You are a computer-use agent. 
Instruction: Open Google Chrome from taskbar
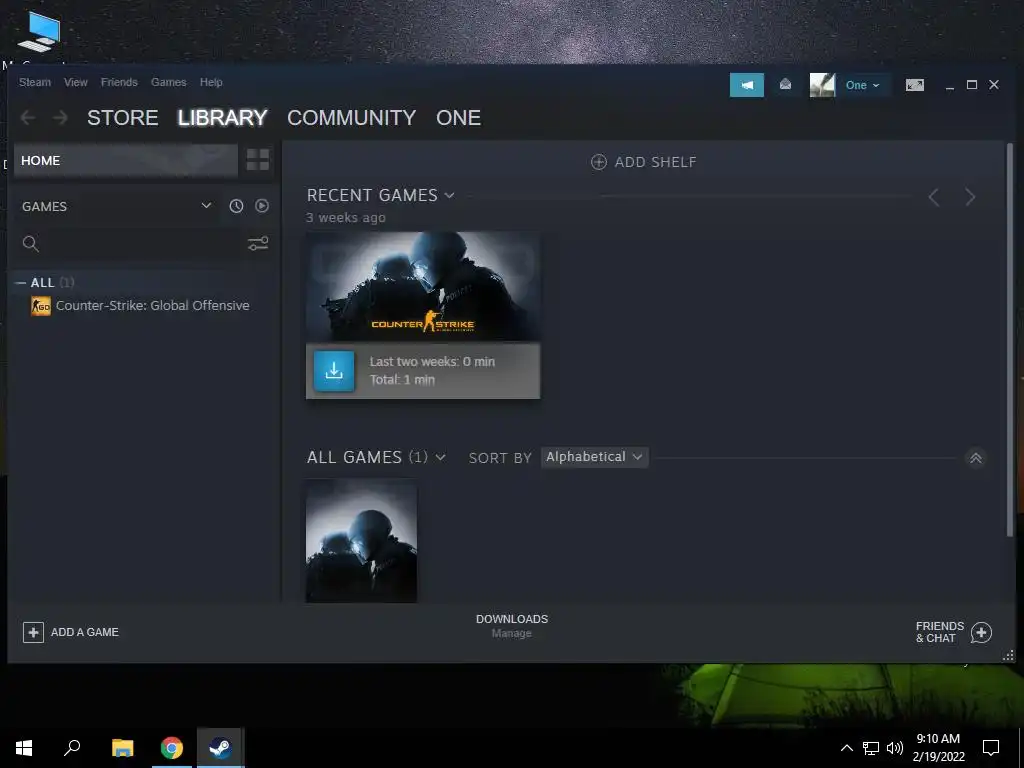(x=172, y=748)
